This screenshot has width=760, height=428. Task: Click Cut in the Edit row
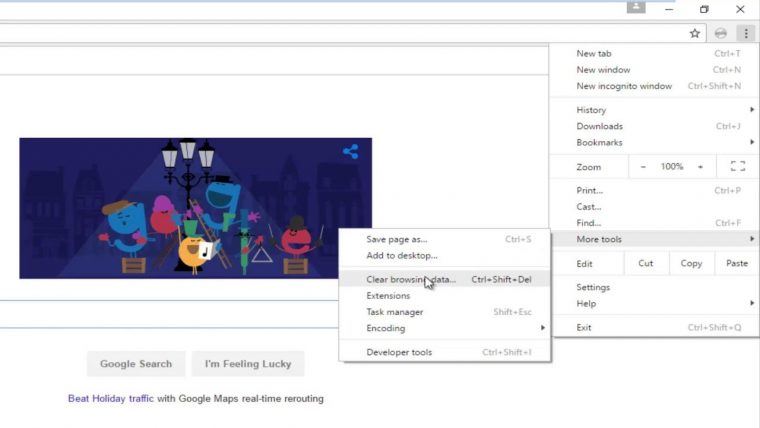point(646,263)
